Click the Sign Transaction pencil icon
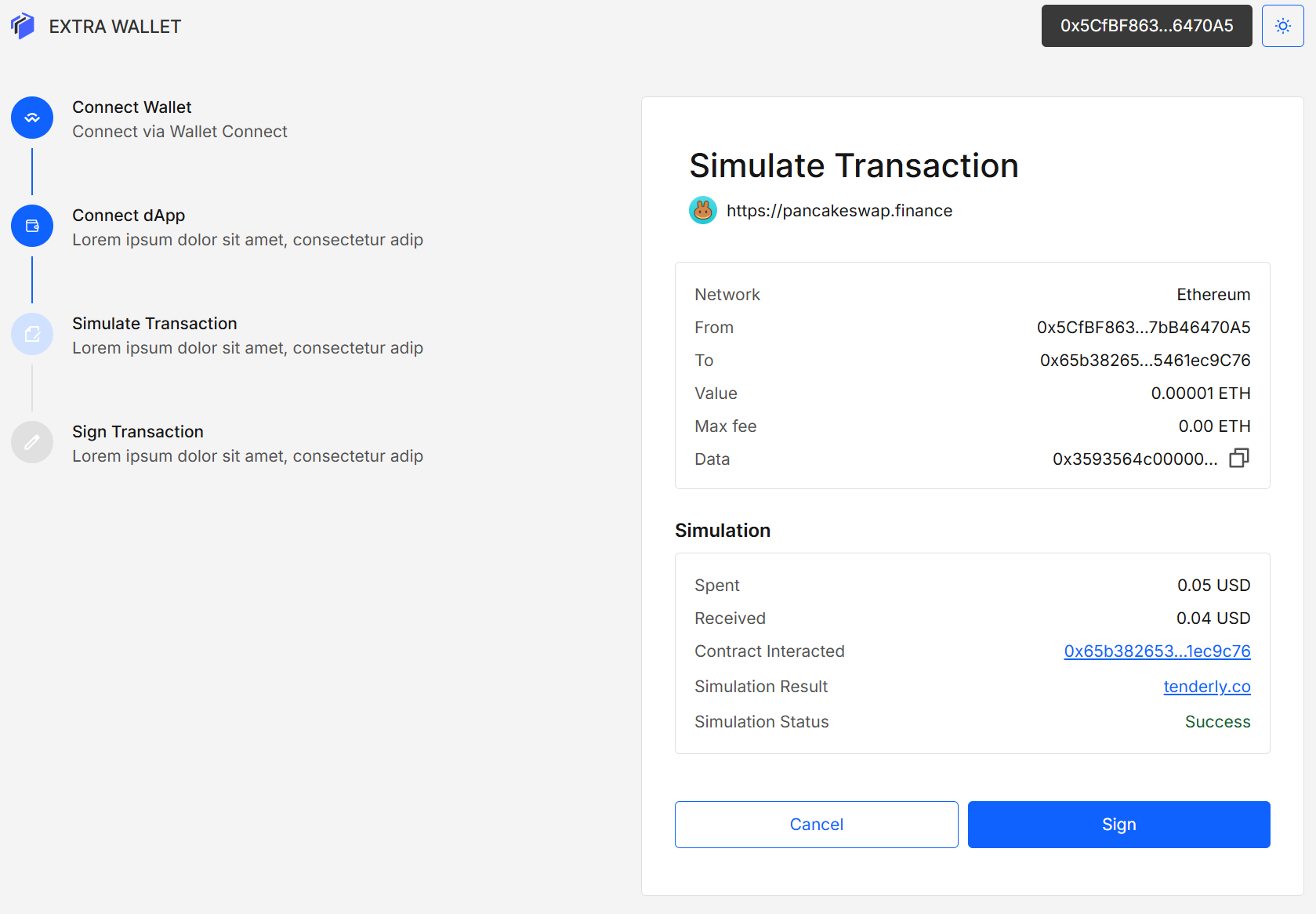 [x=32, y=442]
